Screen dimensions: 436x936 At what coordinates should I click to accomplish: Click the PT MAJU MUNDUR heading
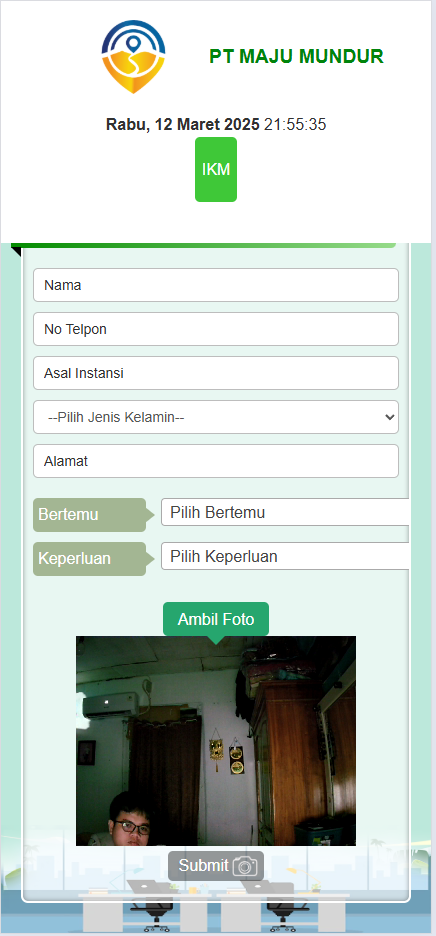(x=296, y=56)
